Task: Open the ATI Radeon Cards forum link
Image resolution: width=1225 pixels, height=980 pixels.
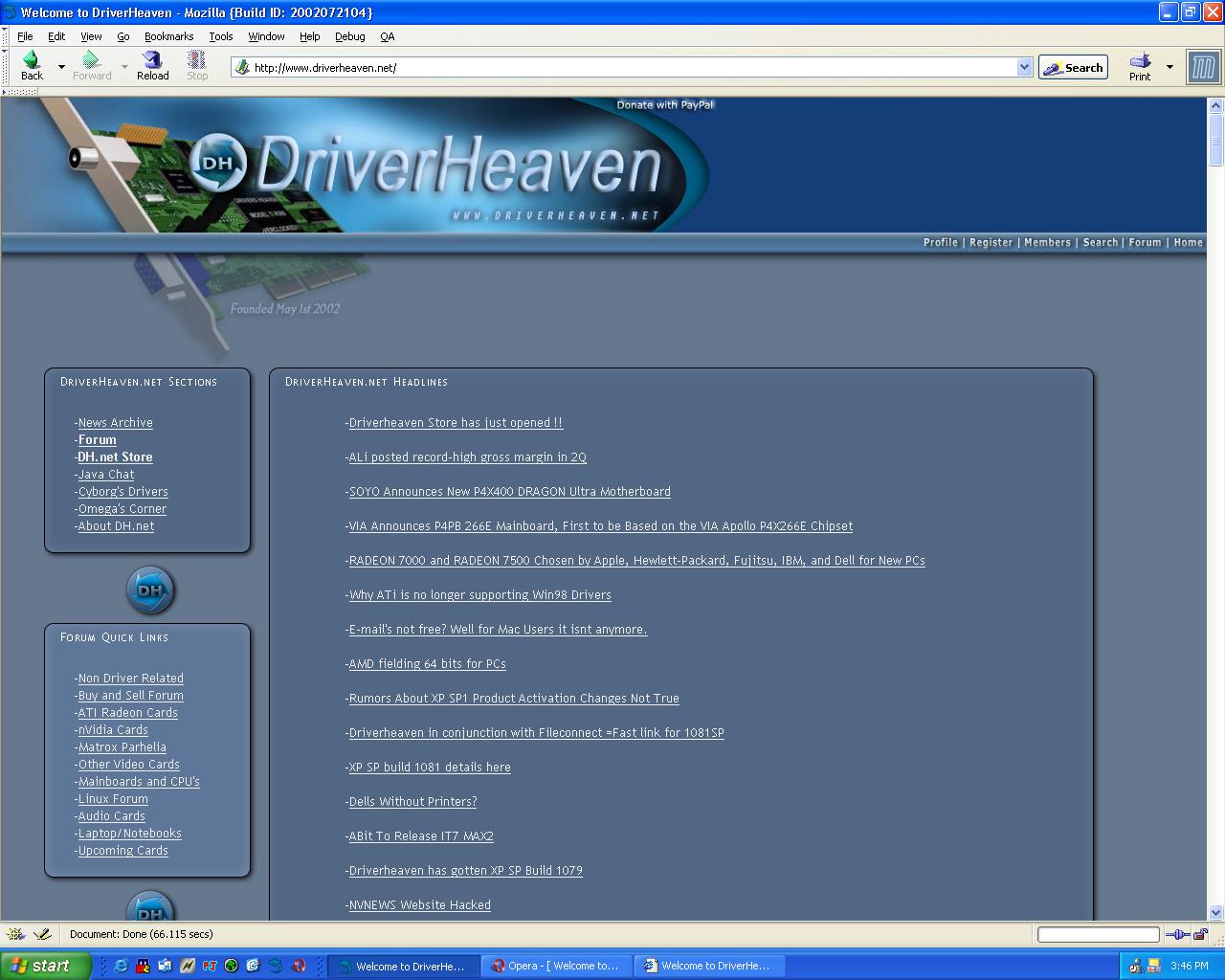Action: pyautogui.click(x=127, y=713)
